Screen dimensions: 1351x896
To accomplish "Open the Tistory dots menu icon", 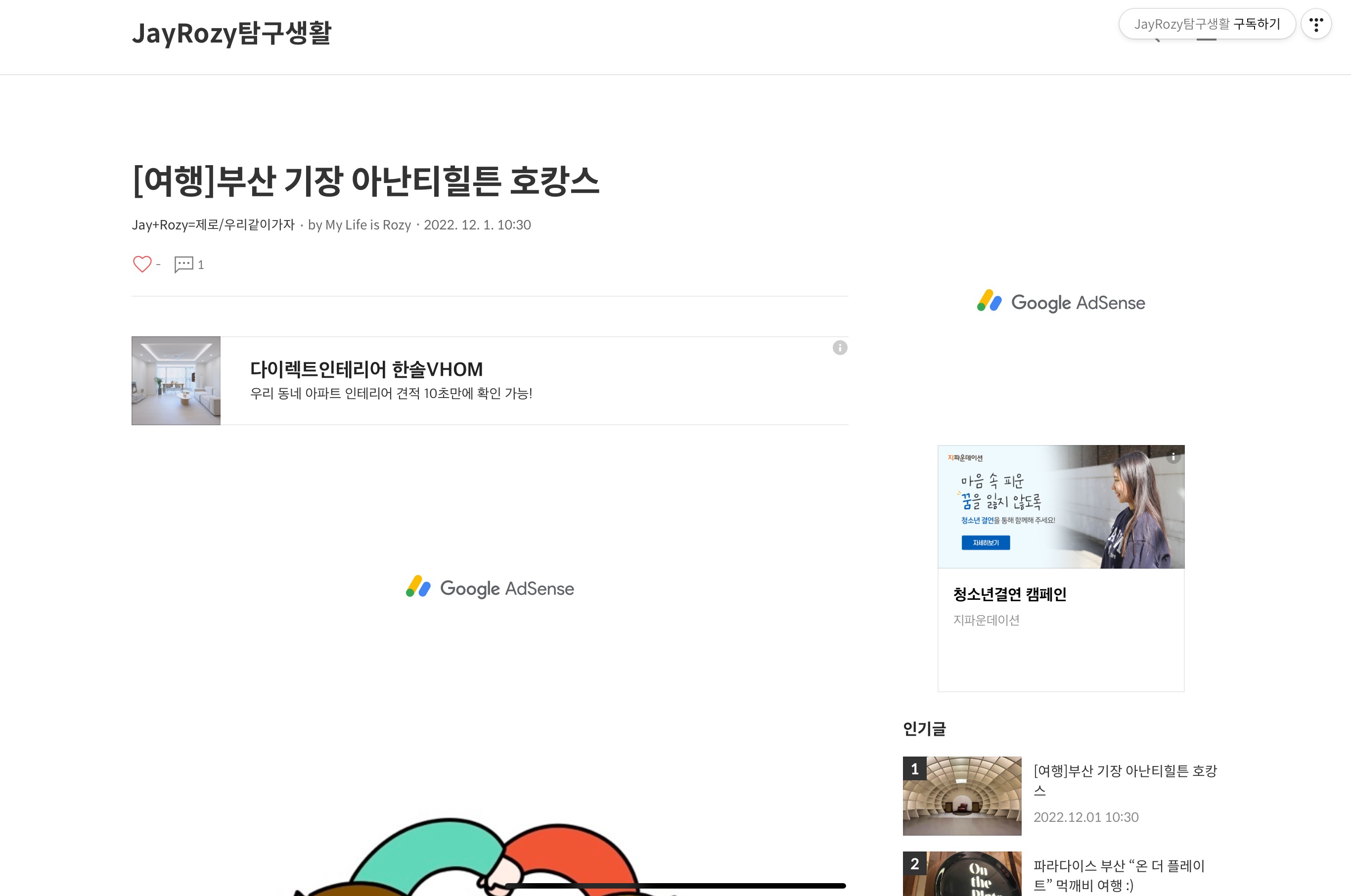I will (1316, 24).
